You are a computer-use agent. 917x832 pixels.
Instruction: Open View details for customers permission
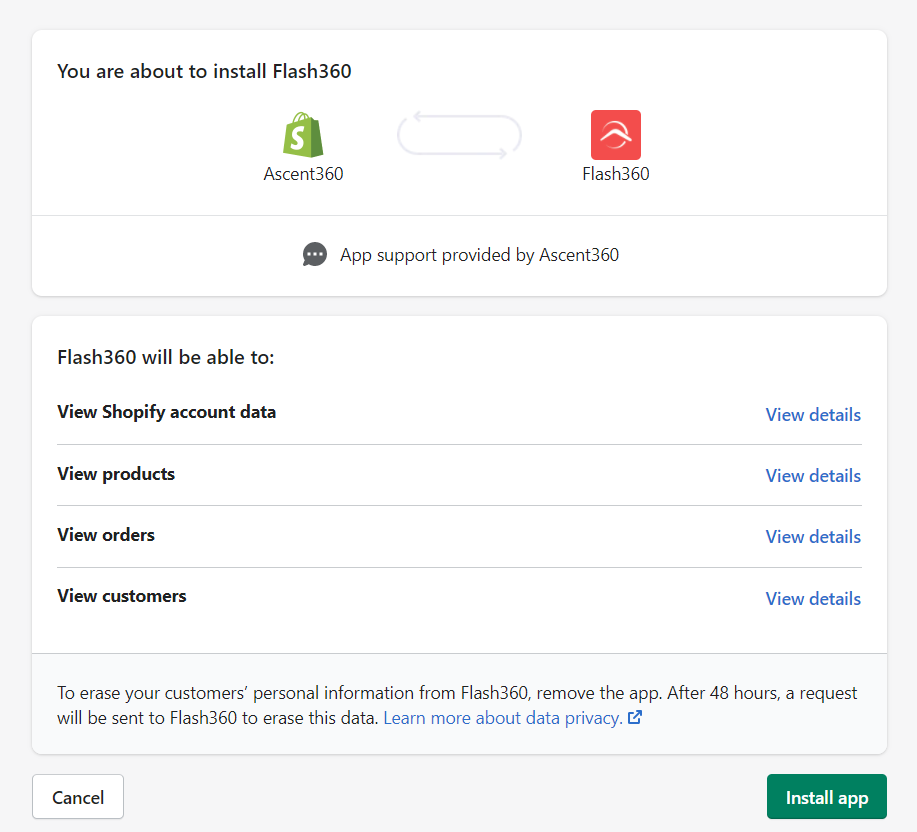click(812, 599)
